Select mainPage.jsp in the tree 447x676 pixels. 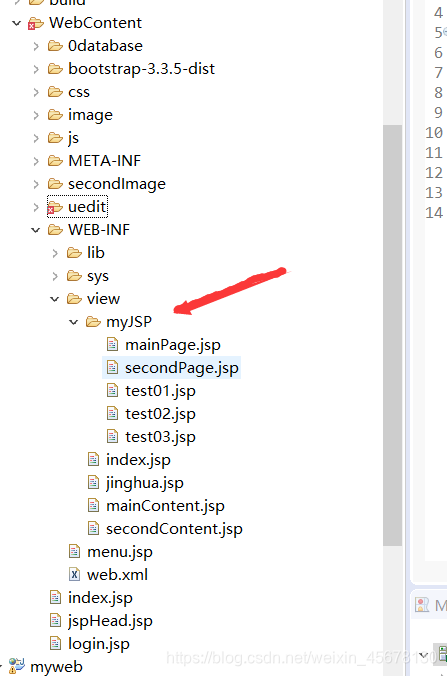[173, 345]
